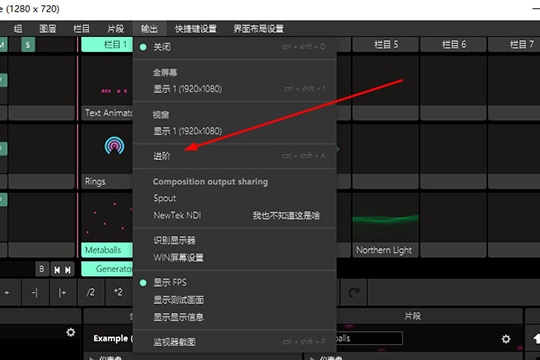This screenshot has width=540, height=360.
Task: Toggle the B button
Action: tap(42, 269)
